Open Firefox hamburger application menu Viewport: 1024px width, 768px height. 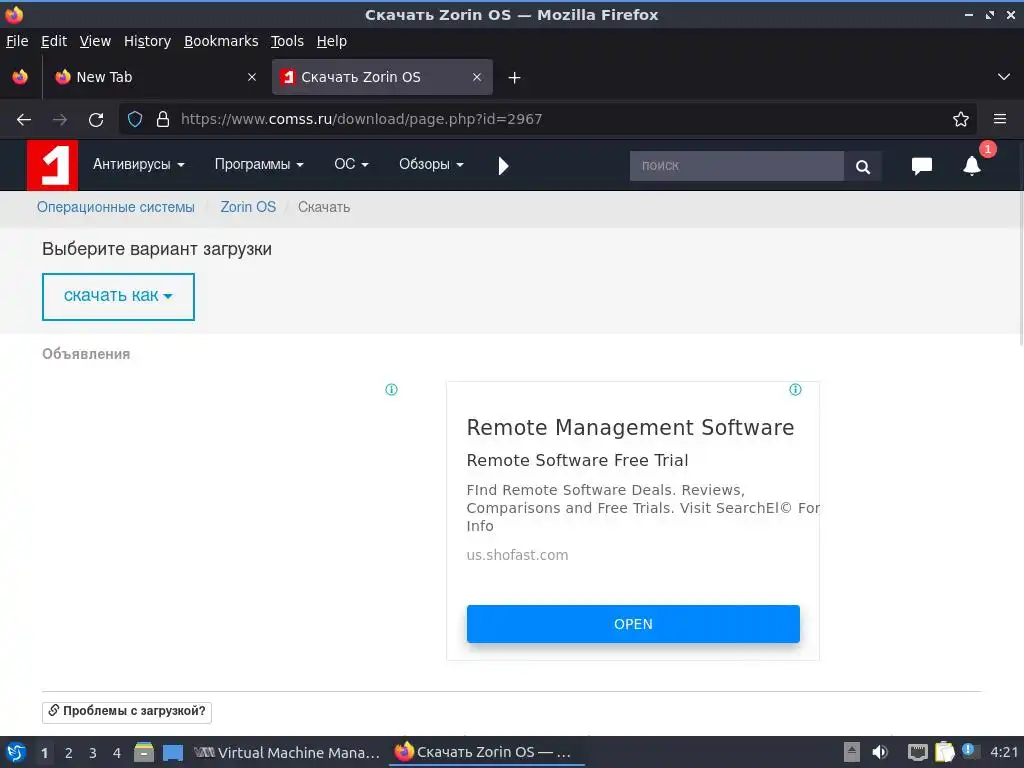click(x=1000, y=119)
